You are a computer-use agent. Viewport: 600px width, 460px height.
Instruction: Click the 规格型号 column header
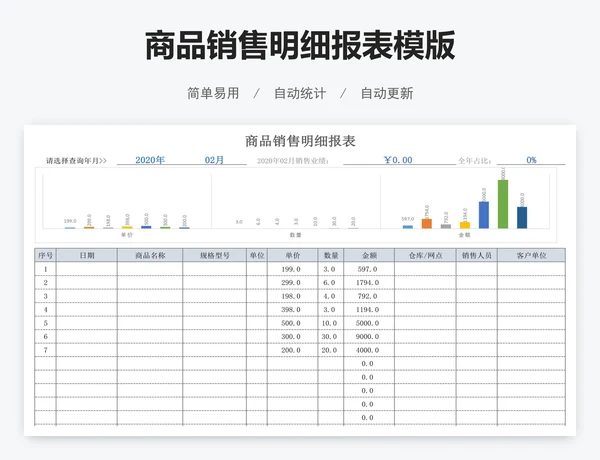215,255
